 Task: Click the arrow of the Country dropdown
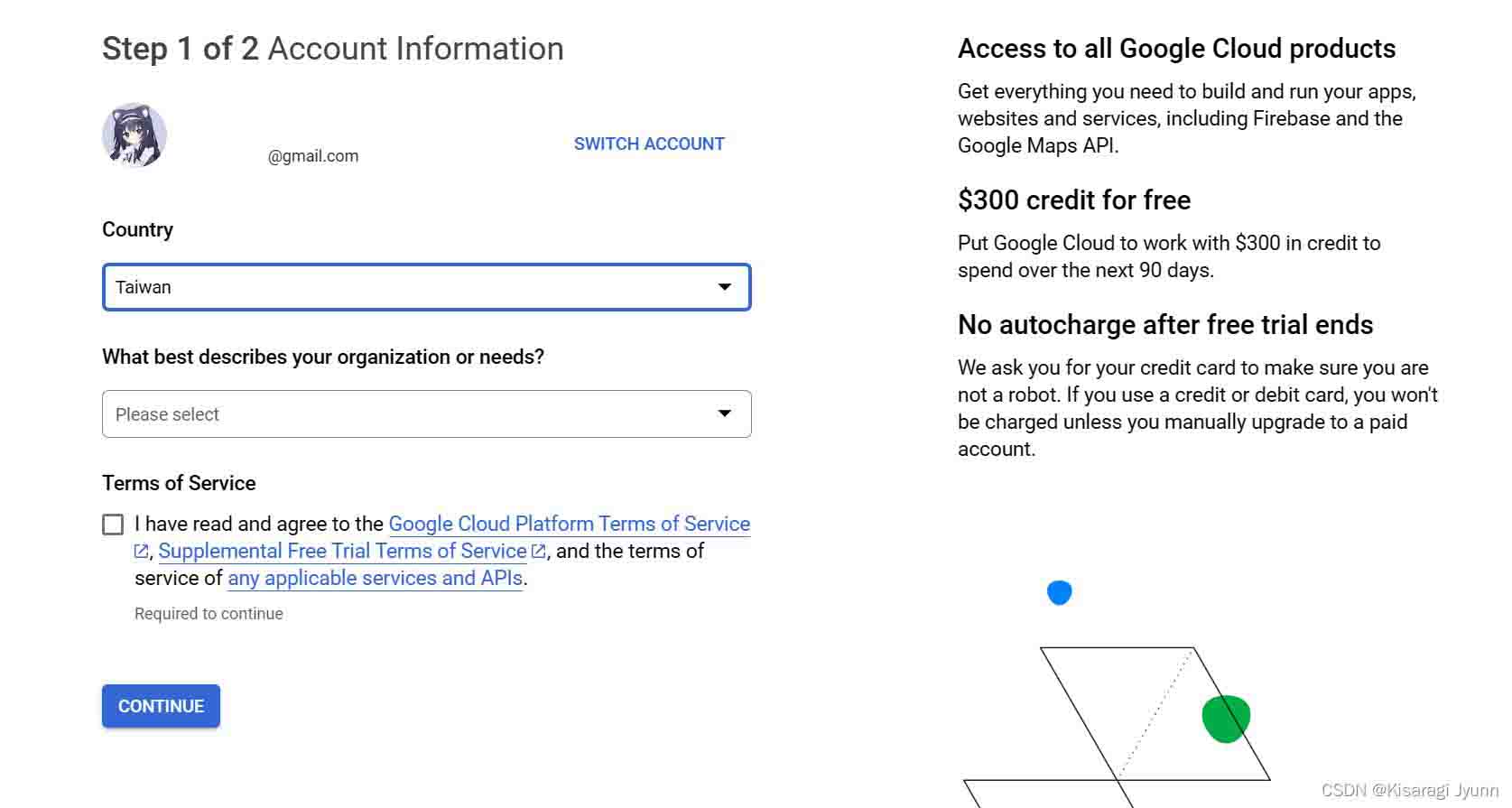tap(724, 287)
